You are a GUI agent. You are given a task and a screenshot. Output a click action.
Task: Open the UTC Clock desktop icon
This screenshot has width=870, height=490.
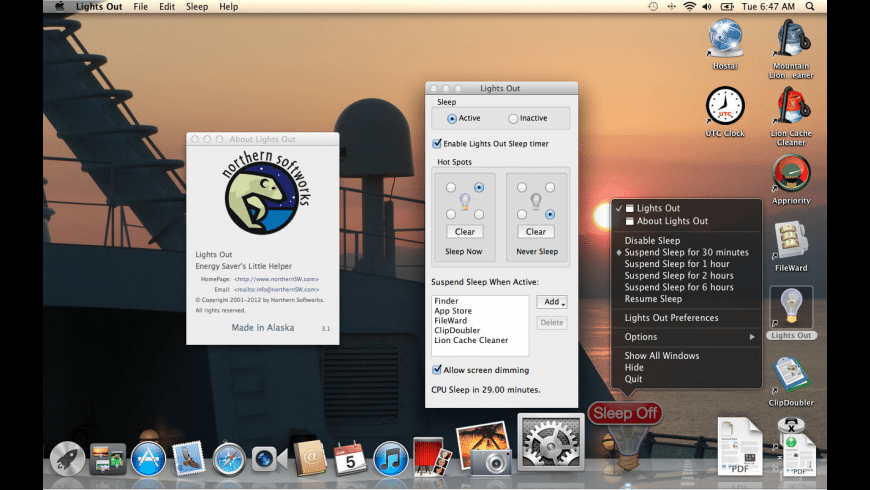(725, 107)
